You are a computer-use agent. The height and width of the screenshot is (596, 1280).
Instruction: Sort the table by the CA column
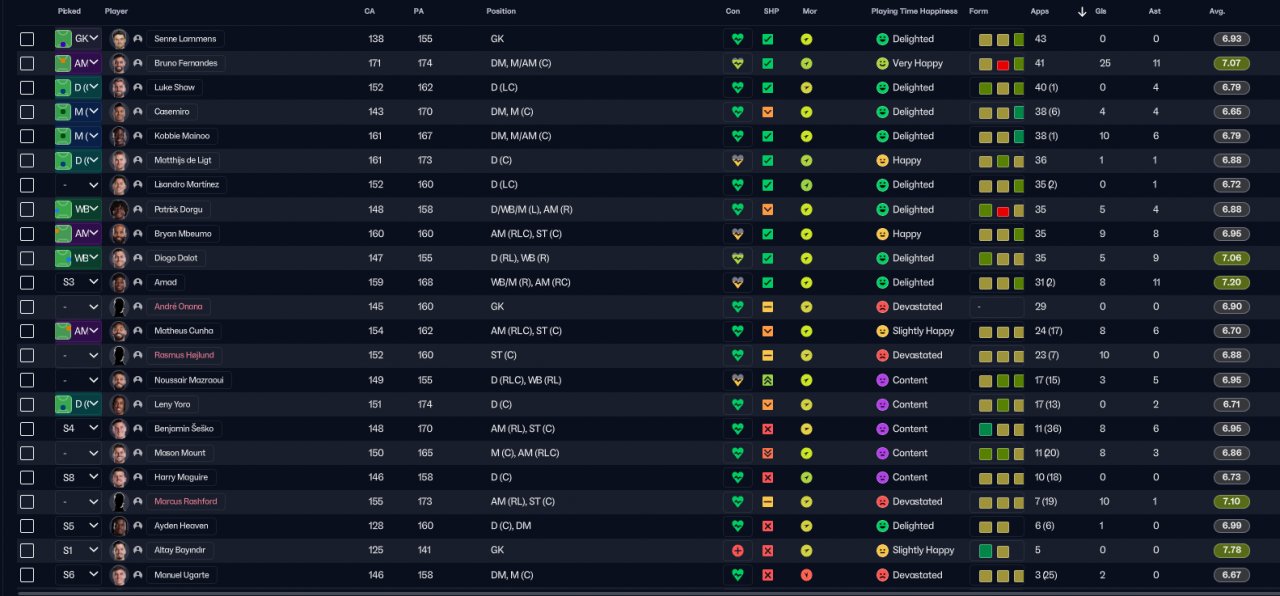tap(369, 11)
